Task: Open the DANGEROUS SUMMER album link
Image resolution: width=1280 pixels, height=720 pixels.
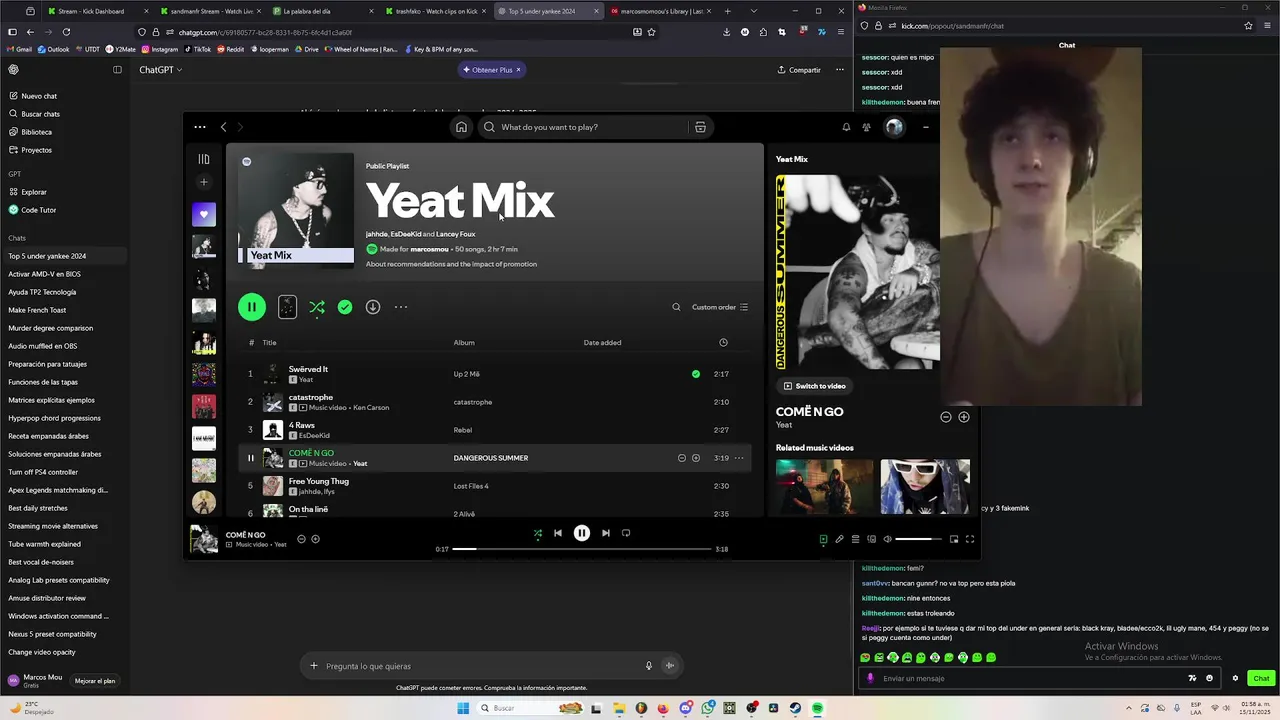Action: 491,458
